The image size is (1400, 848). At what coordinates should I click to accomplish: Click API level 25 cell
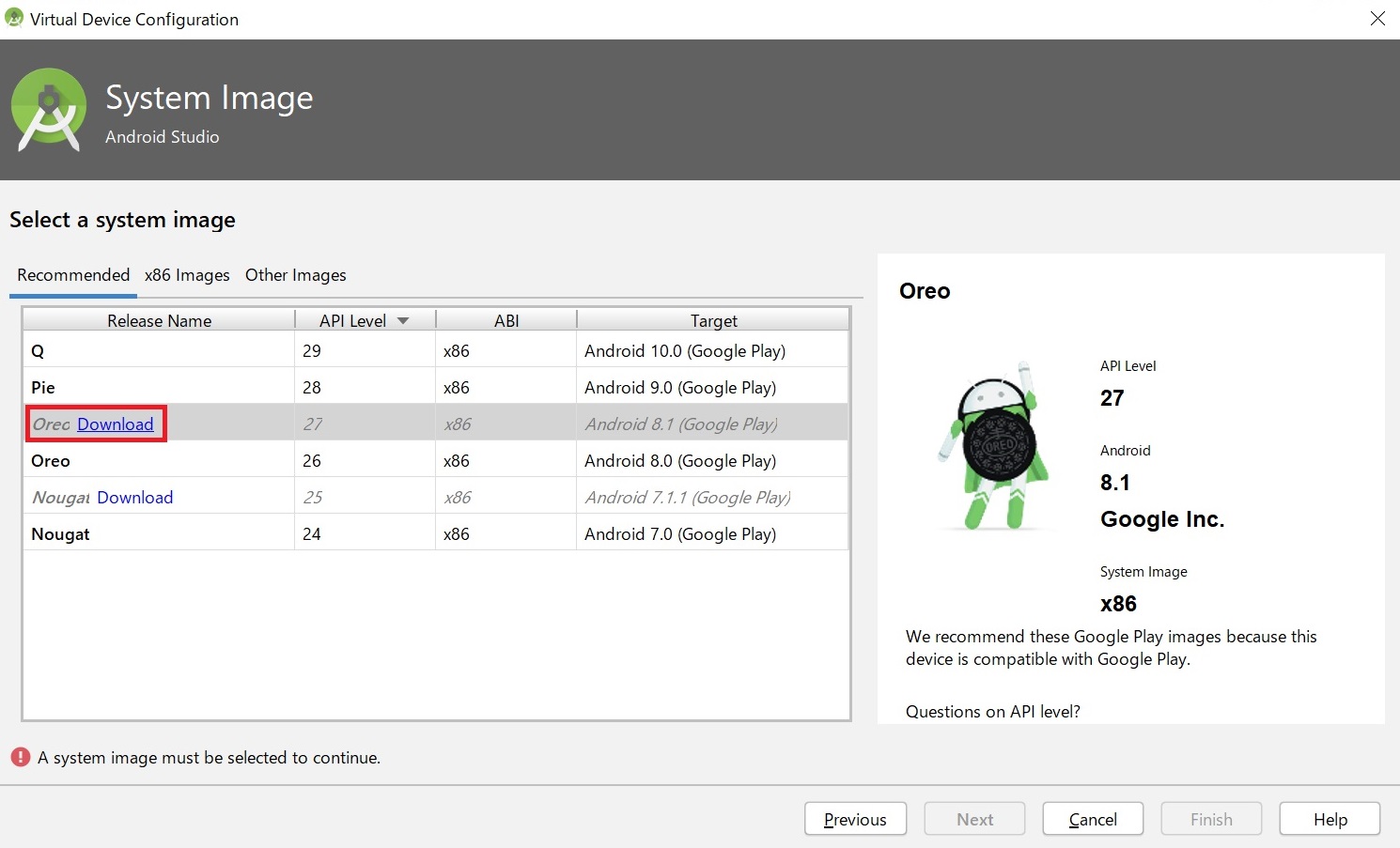tap(365, 497)
